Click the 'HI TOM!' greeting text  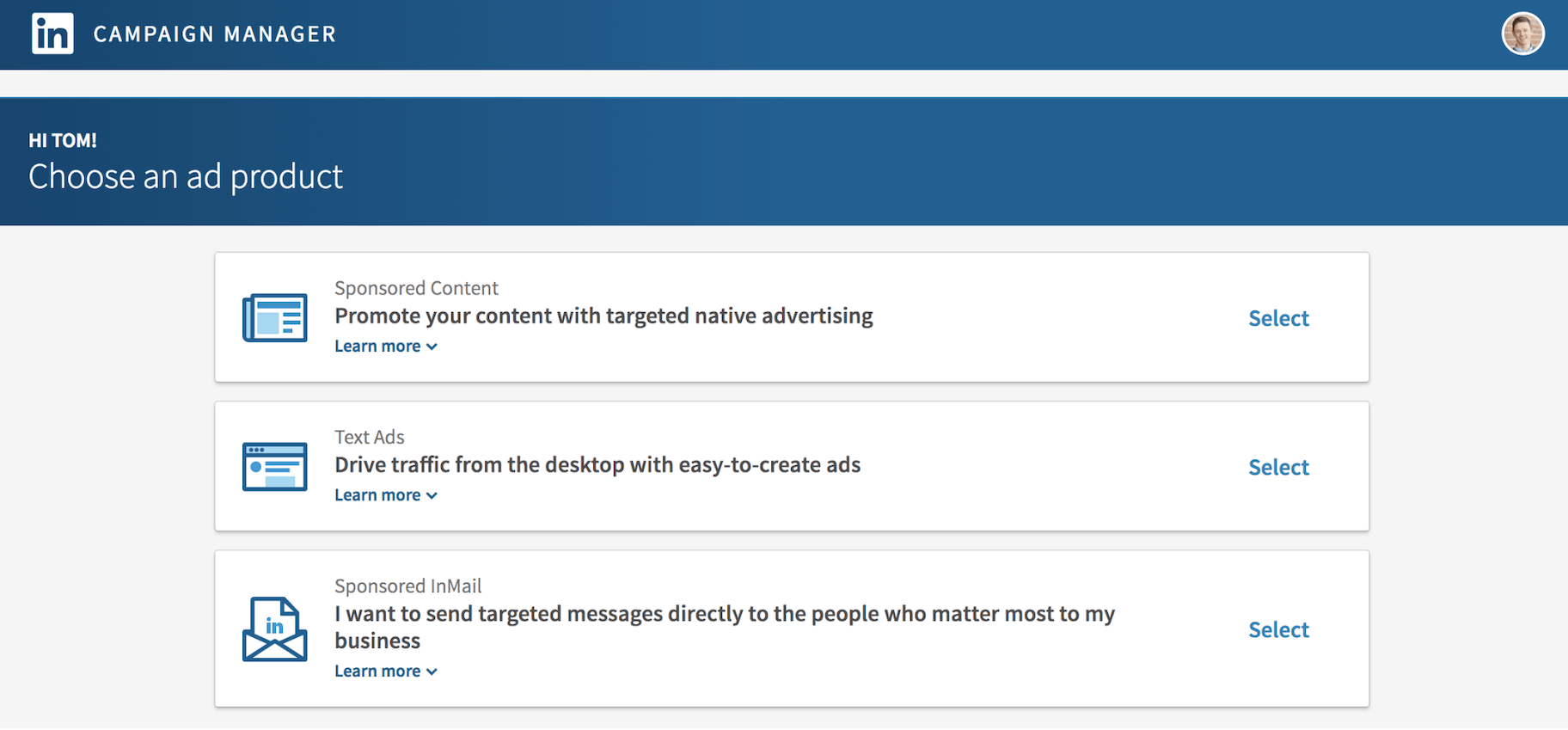click(63, 140)
